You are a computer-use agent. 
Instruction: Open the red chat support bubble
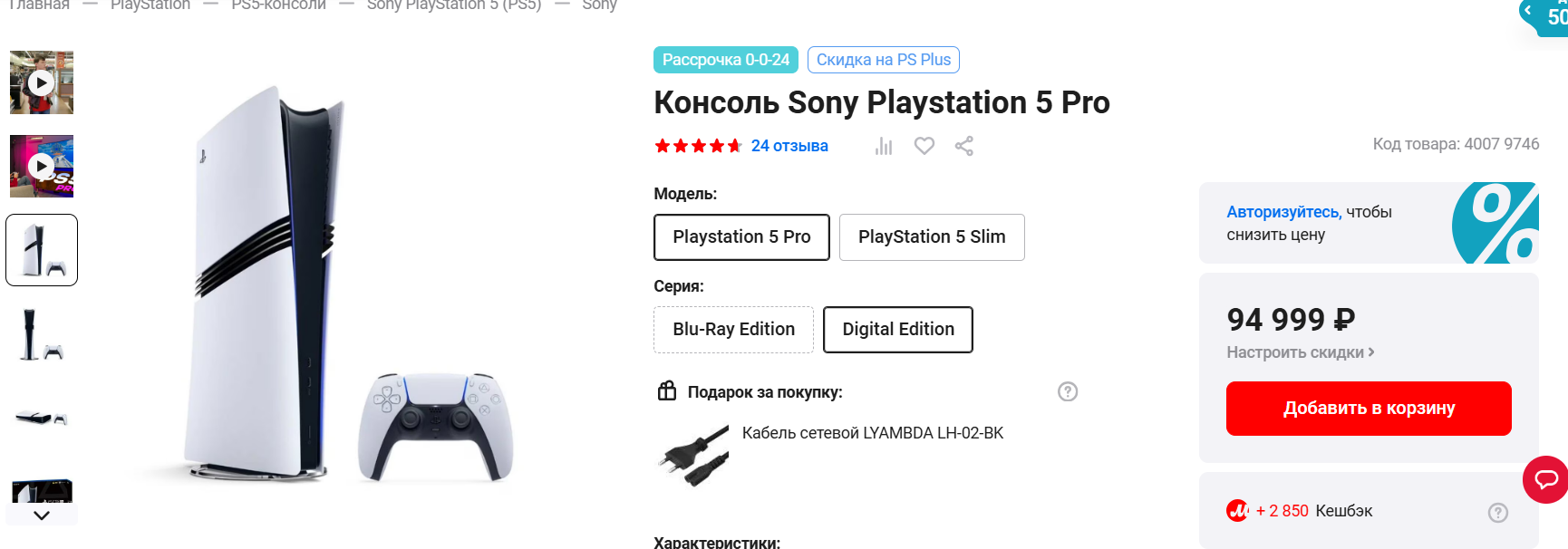click(x=1545, y=479)
